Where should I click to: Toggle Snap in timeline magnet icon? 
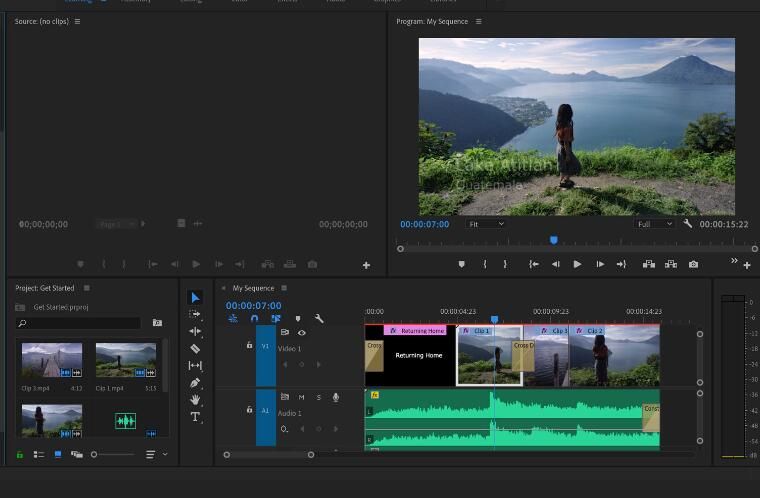coord(254,319)
